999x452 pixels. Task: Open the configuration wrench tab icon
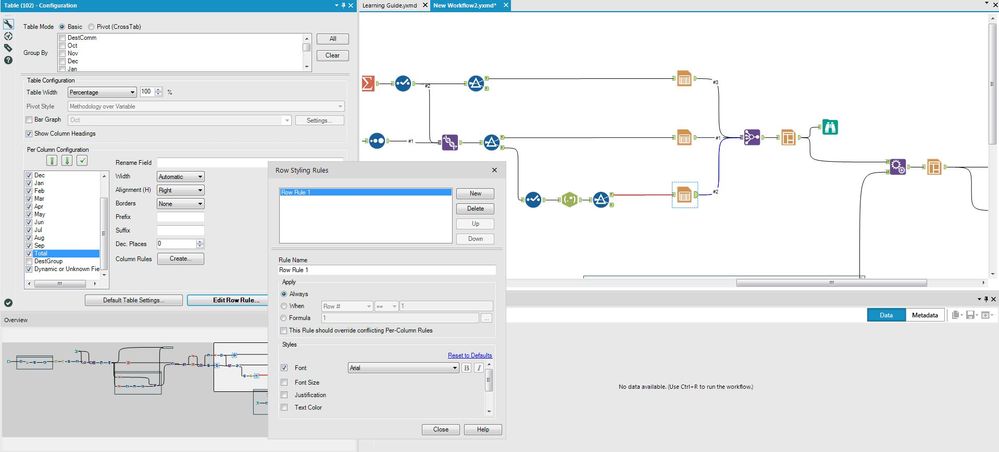[8, 24]
